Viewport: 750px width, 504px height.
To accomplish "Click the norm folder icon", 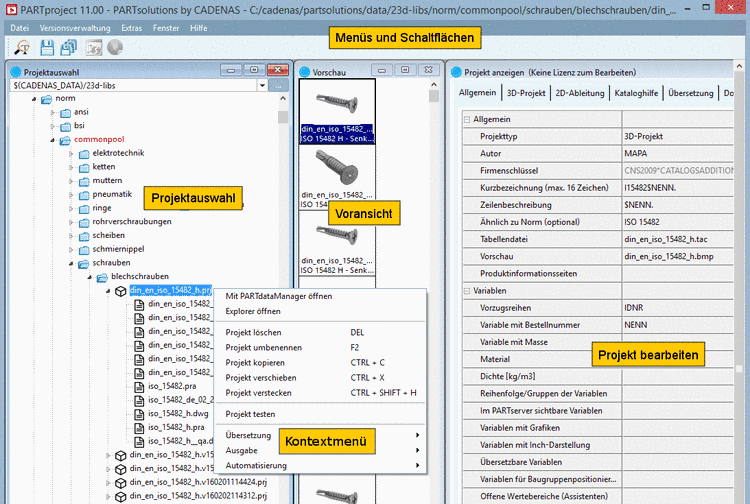I will (x=46, y=99).
